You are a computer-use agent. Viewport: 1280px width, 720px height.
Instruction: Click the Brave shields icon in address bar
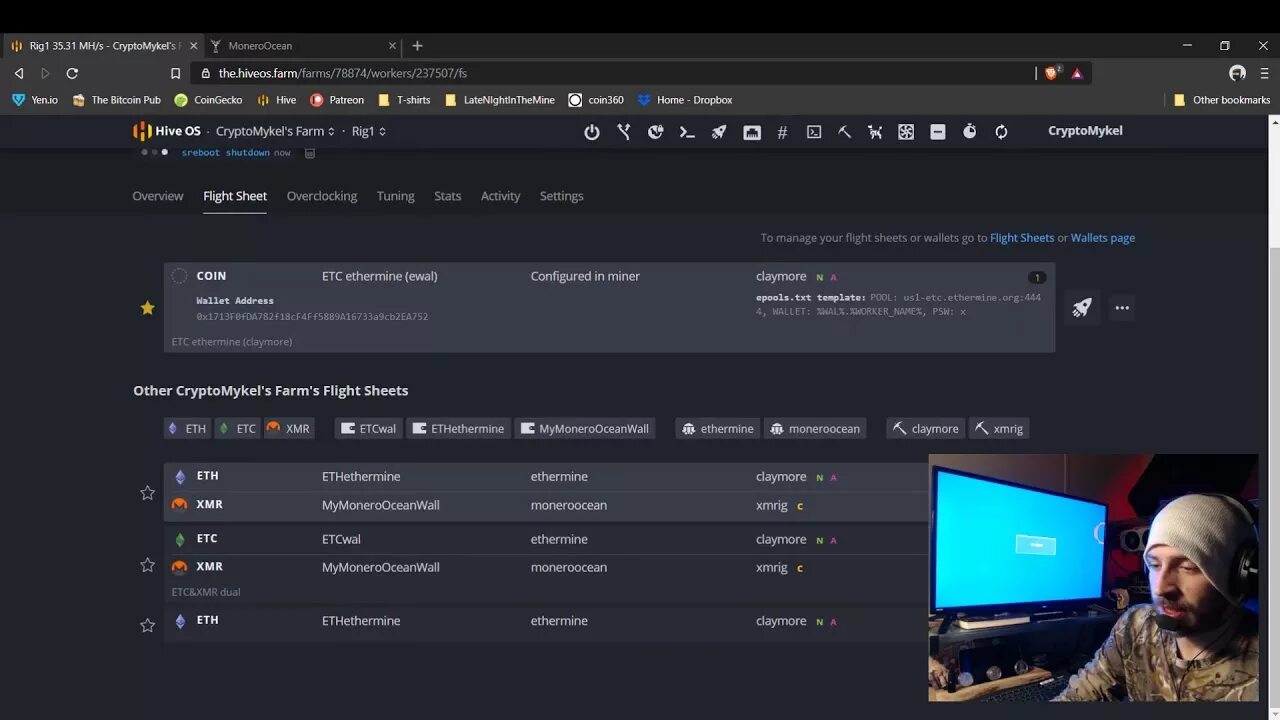1051,73
